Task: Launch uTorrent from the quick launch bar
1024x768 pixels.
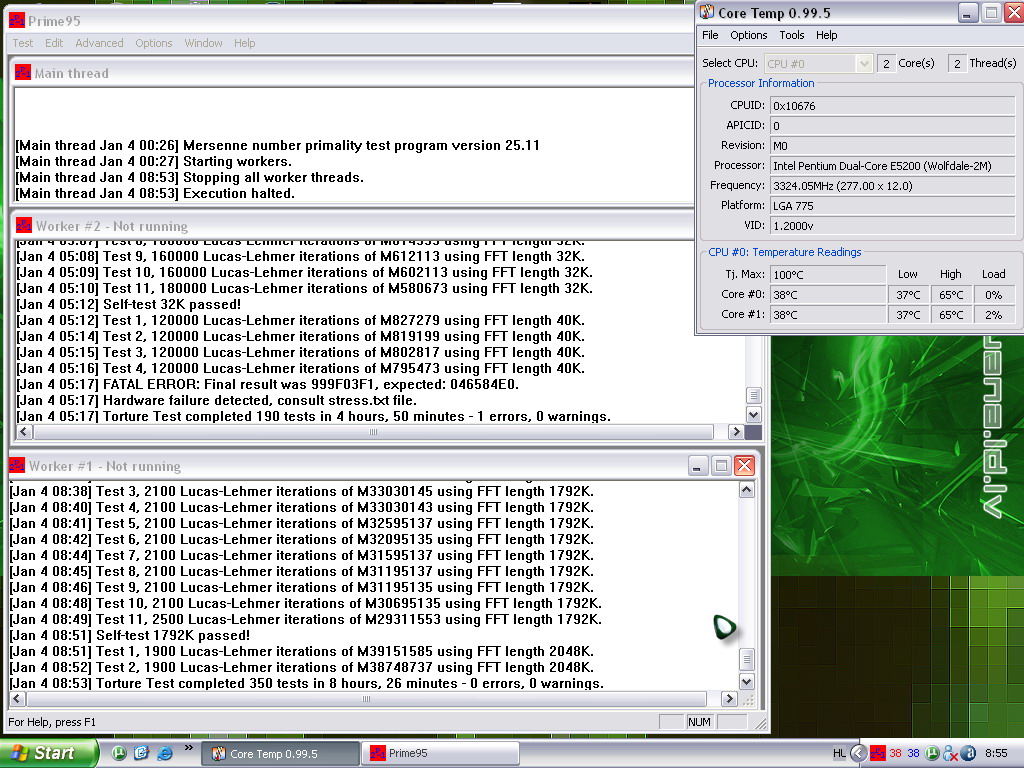Action: click(x=118, y=753)
